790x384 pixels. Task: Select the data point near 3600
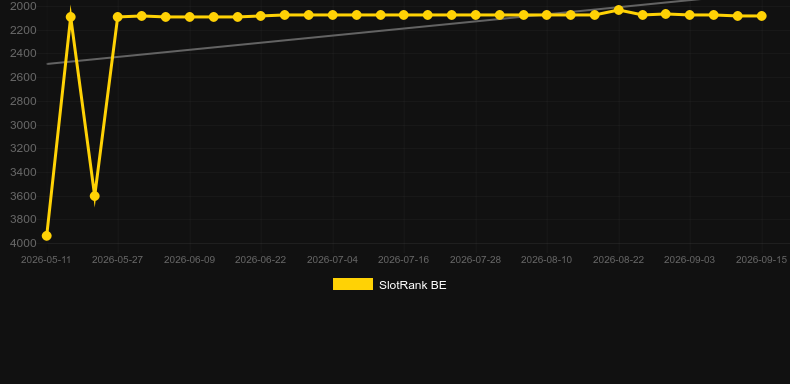tap(94, 196)
